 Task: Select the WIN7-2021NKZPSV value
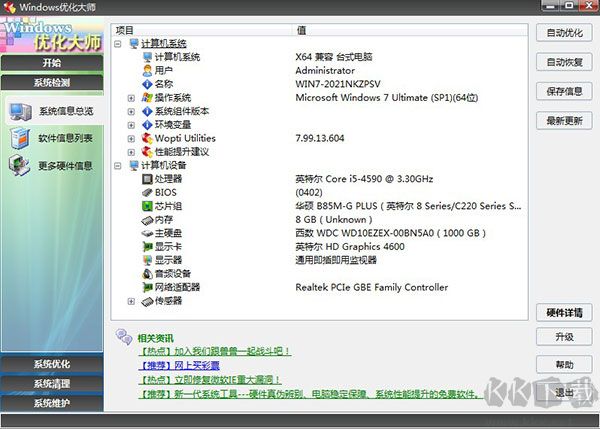338,84
